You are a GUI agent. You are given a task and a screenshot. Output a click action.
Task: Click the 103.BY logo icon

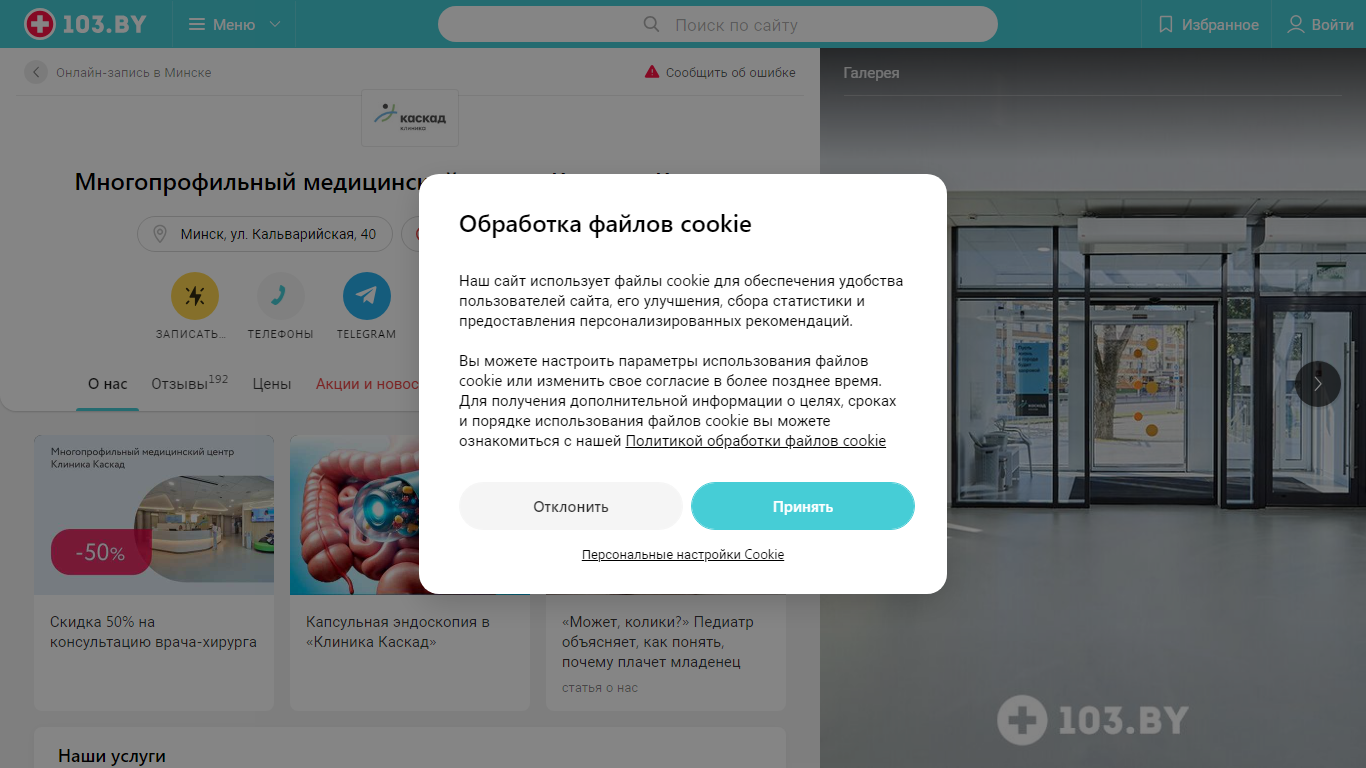point(39,24)
